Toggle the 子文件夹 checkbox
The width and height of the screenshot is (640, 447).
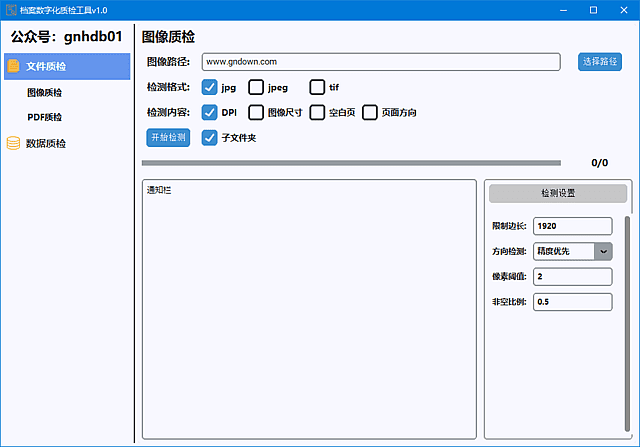210,137
